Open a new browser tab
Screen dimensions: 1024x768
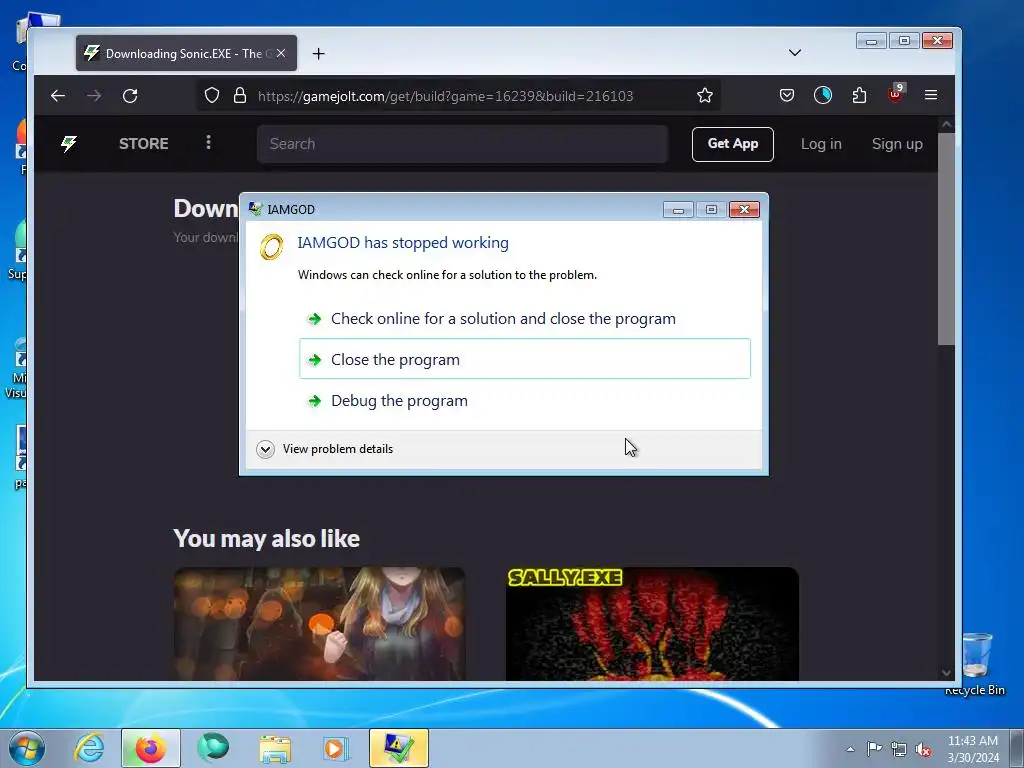[x=319, y=54]
